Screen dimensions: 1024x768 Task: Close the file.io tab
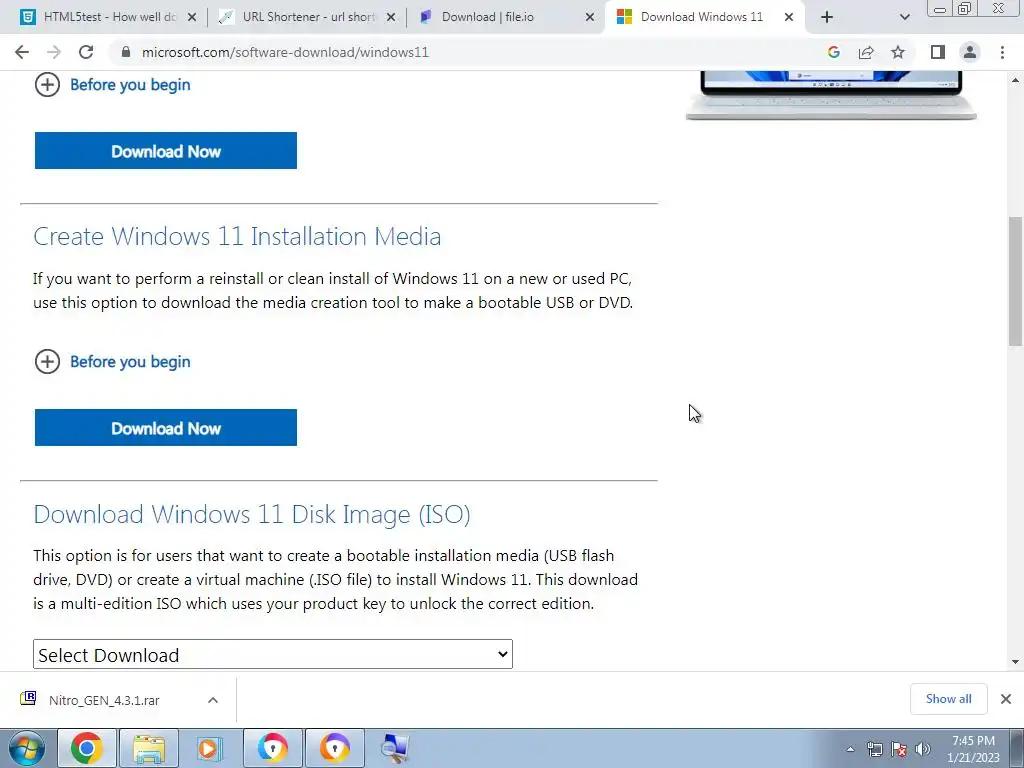[590, 17]
